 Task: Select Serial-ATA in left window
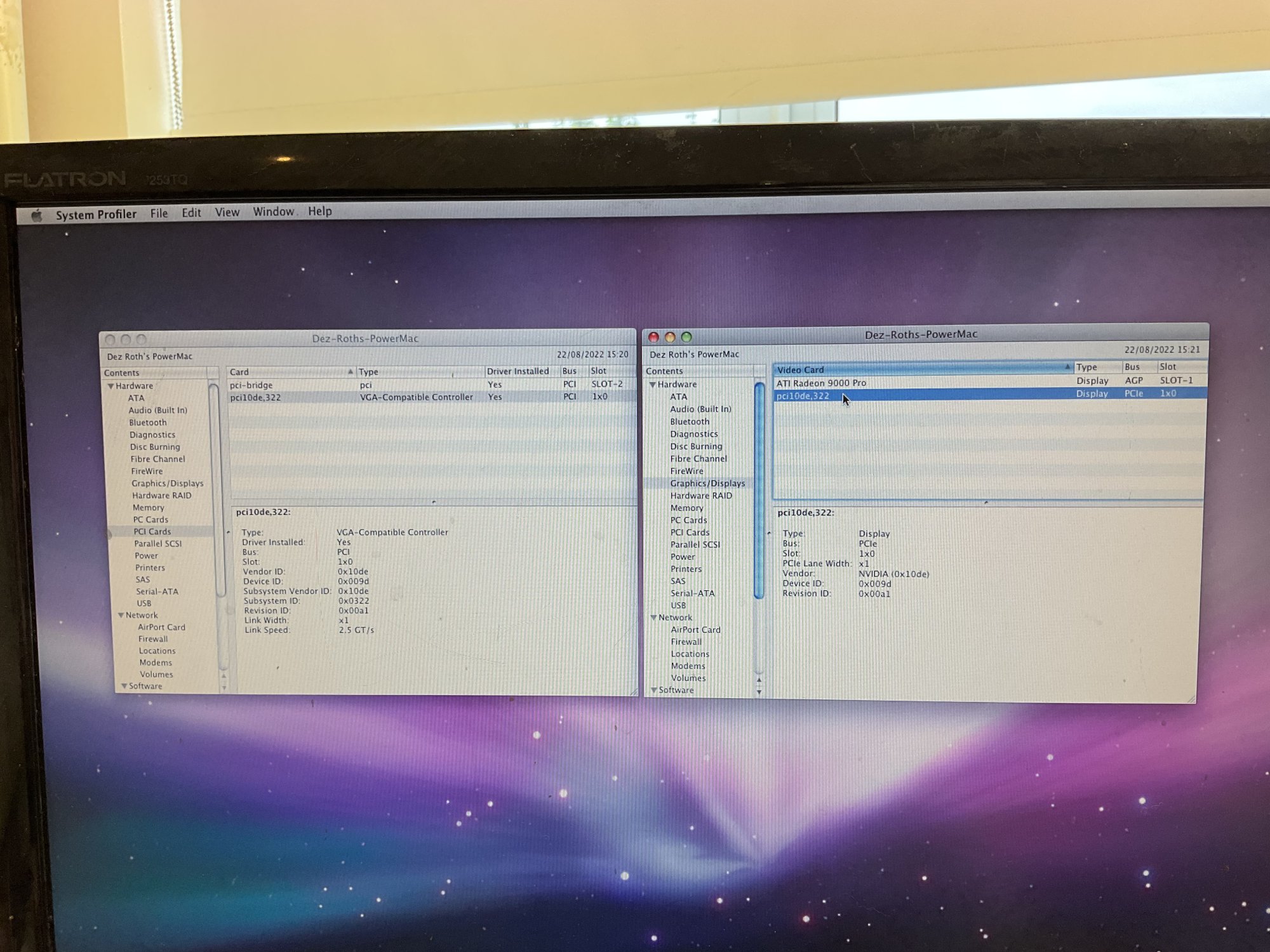pyautogui.click(x=157, y=592)
